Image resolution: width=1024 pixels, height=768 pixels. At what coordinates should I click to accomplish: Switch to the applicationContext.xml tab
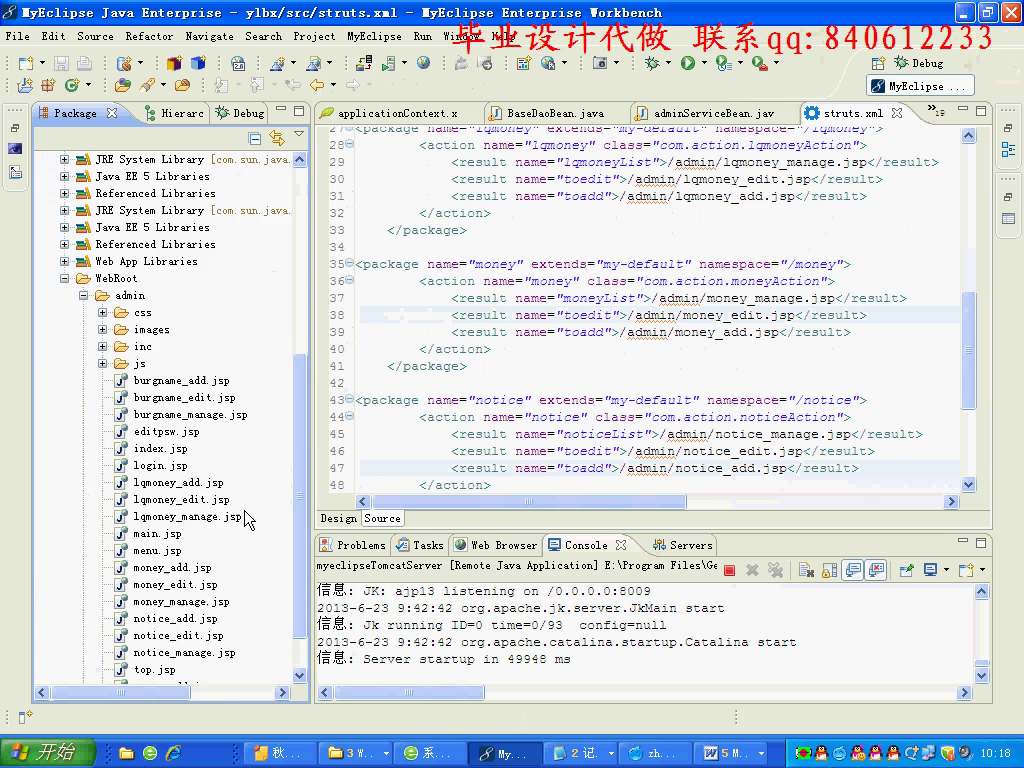[397, 113]
